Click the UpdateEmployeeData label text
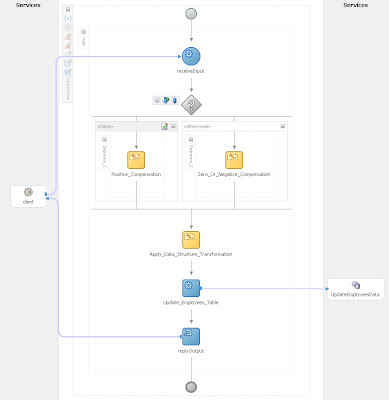389x400 pixels. (355, 295)
